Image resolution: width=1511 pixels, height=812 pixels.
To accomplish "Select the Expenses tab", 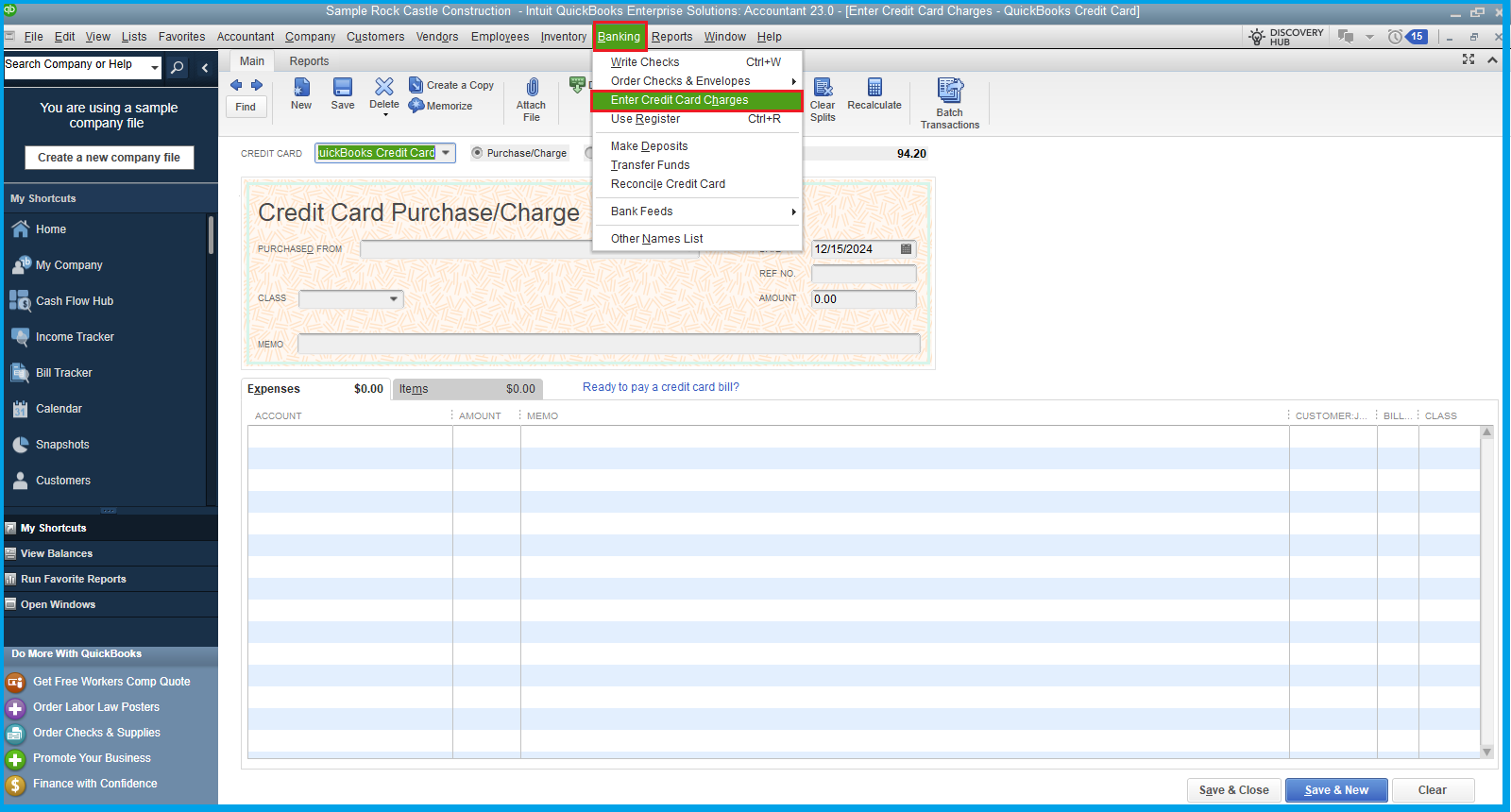I will [x=315, y=389].
